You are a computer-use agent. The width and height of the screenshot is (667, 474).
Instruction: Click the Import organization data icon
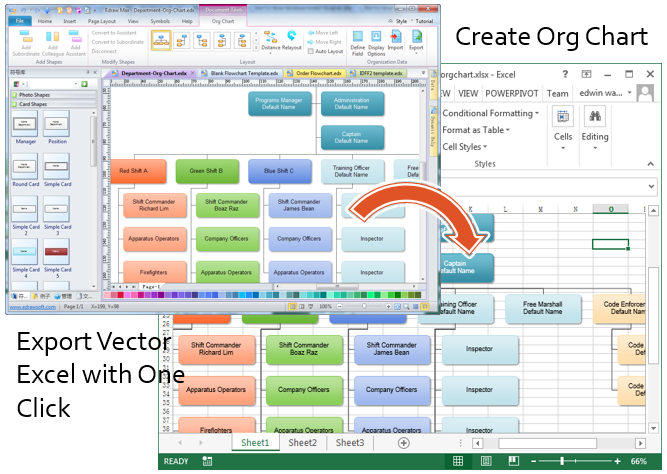pos(396,36)
